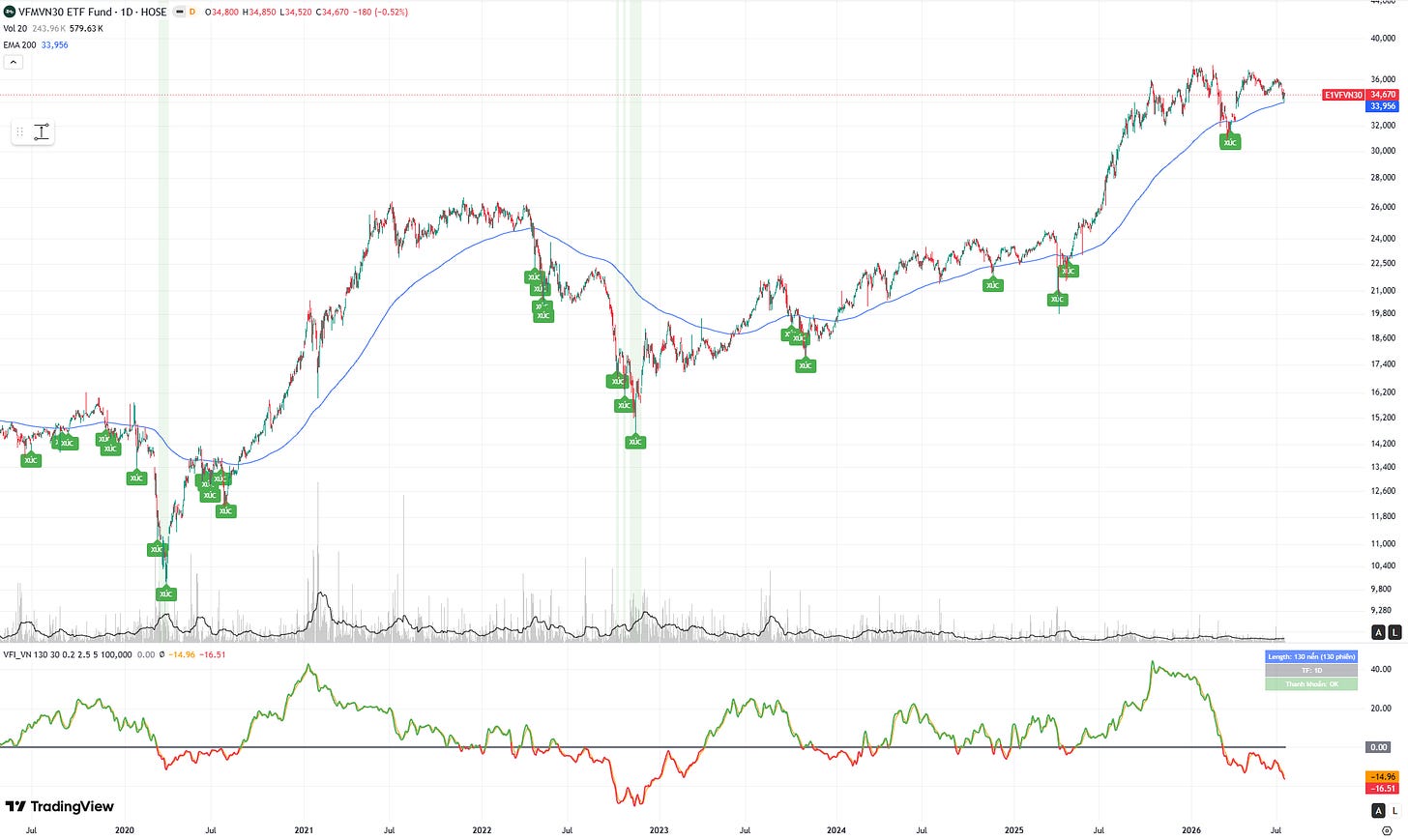Select the EMA 200 indicator legend
1408x840 pixels.
click(19, 44)
